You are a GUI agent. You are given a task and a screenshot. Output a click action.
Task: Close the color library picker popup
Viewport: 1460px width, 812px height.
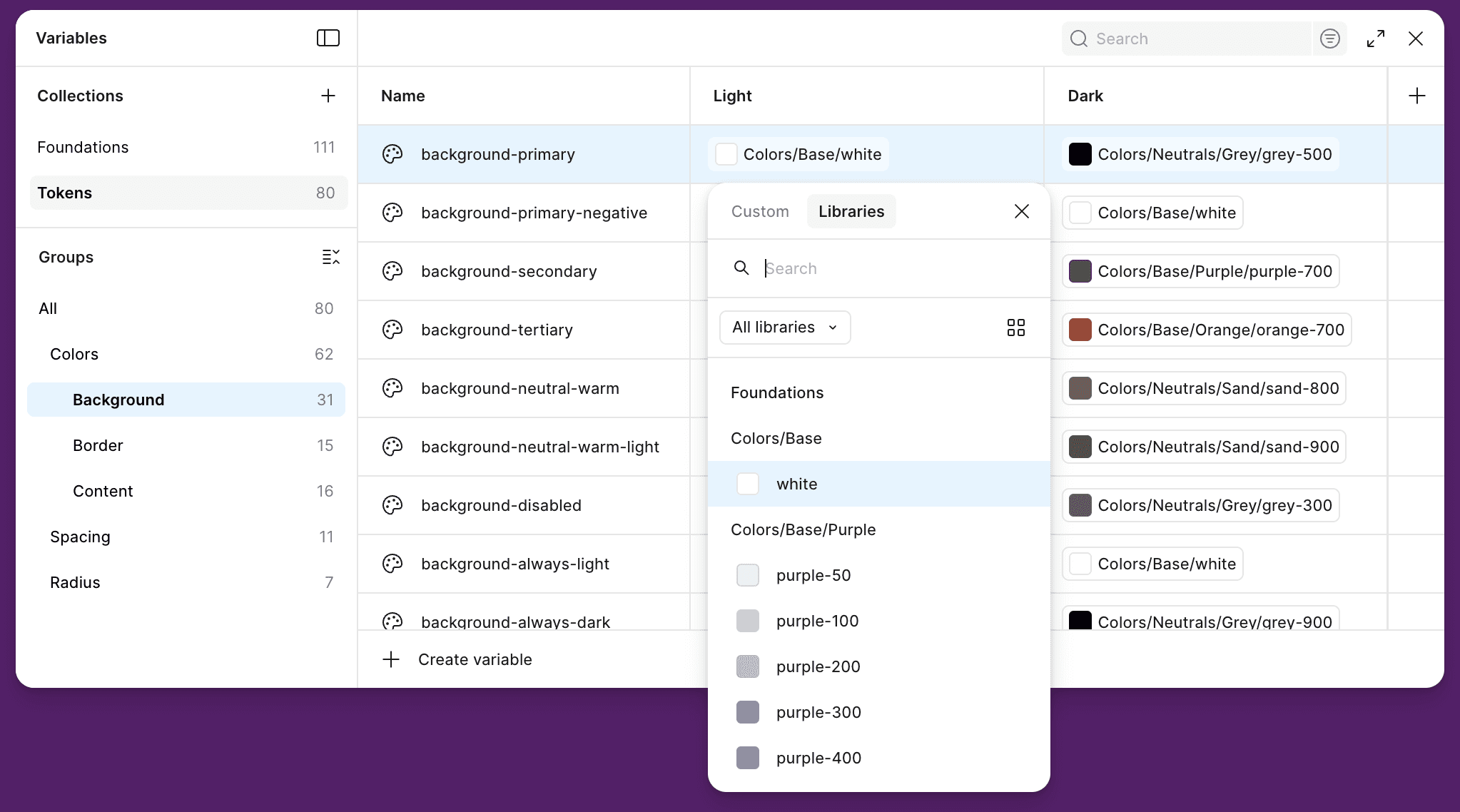pos(1021,211)
